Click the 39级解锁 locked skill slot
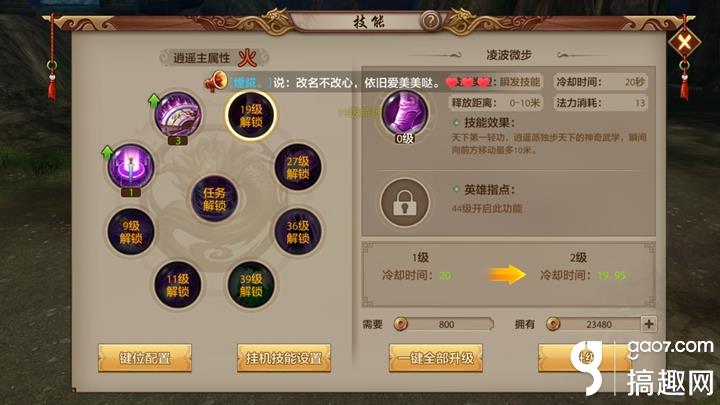Image resolution: width=720 pixels, height=405 pixels. tap(251, 285)
